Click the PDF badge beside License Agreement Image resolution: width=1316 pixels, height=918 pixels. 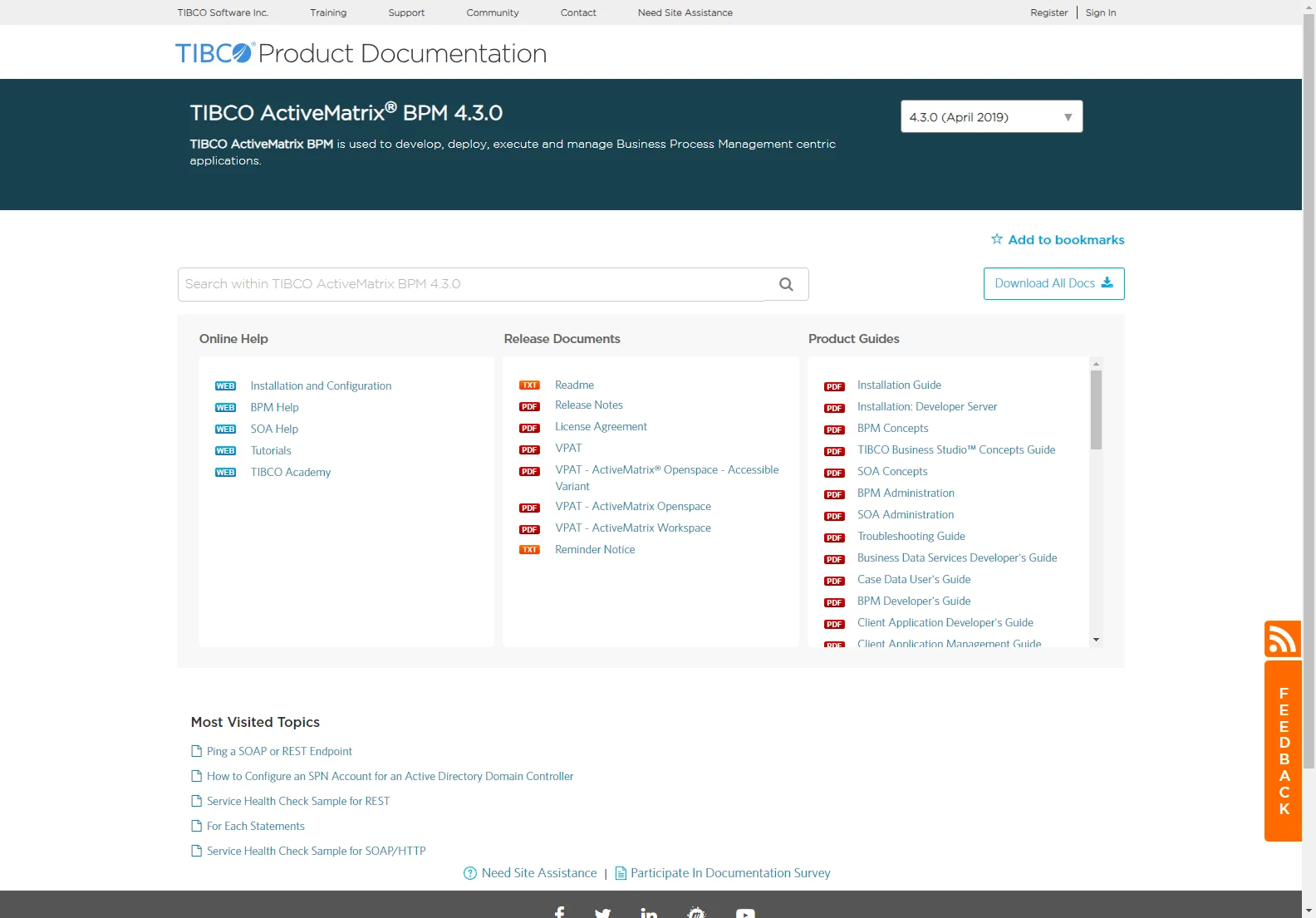530,429
